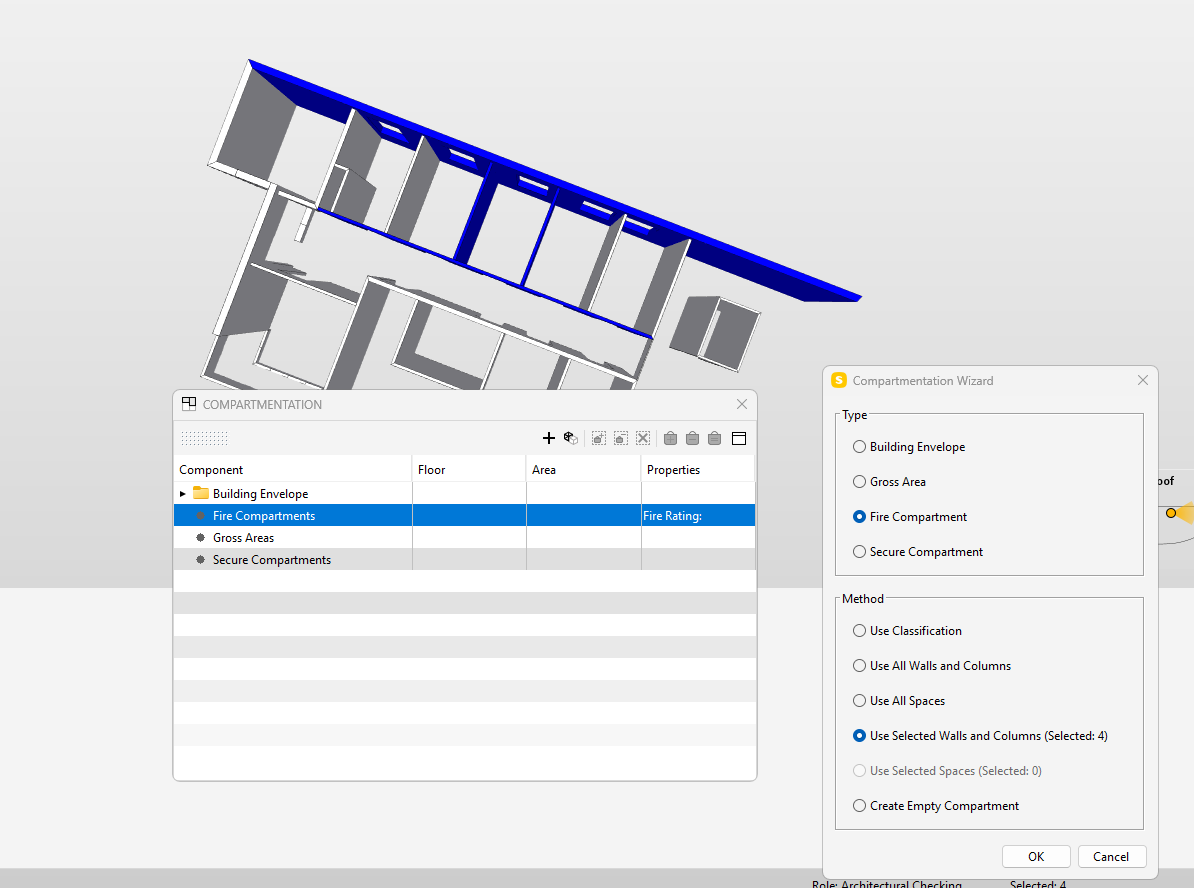Screen dimensions: 1194x888
Task: Click the Selected: 4 status bar entry
Action: pyautogui.click(x=1038, y=883)
